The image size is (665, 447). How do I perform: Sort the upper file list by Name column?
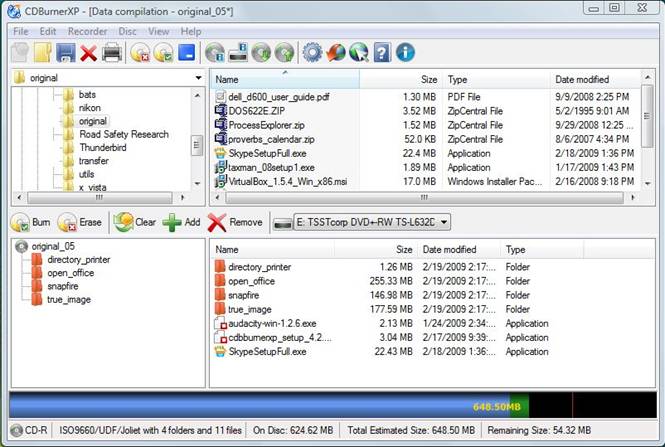[x=285, y=79]
